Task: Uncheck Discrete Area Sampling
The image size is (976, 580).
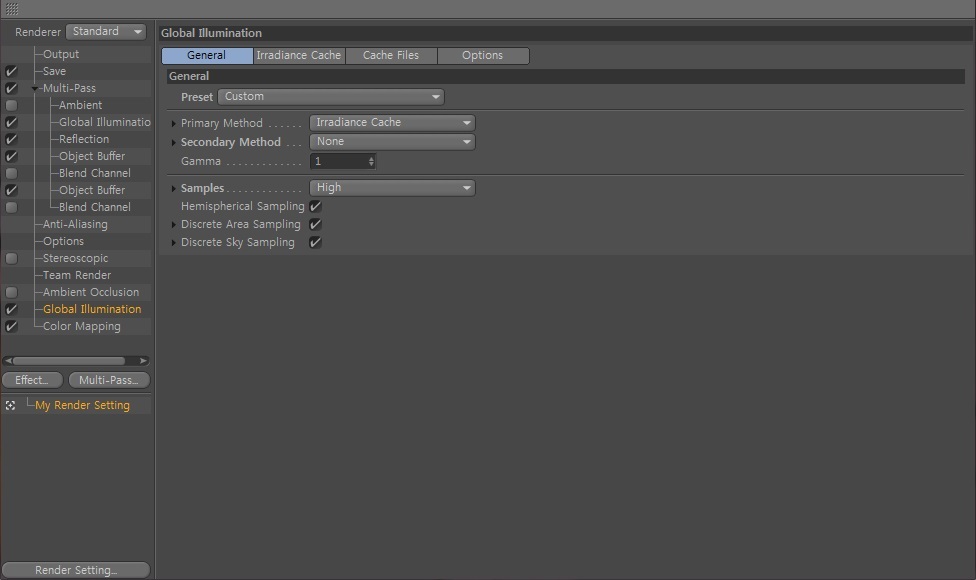Action: coord(316,224)
